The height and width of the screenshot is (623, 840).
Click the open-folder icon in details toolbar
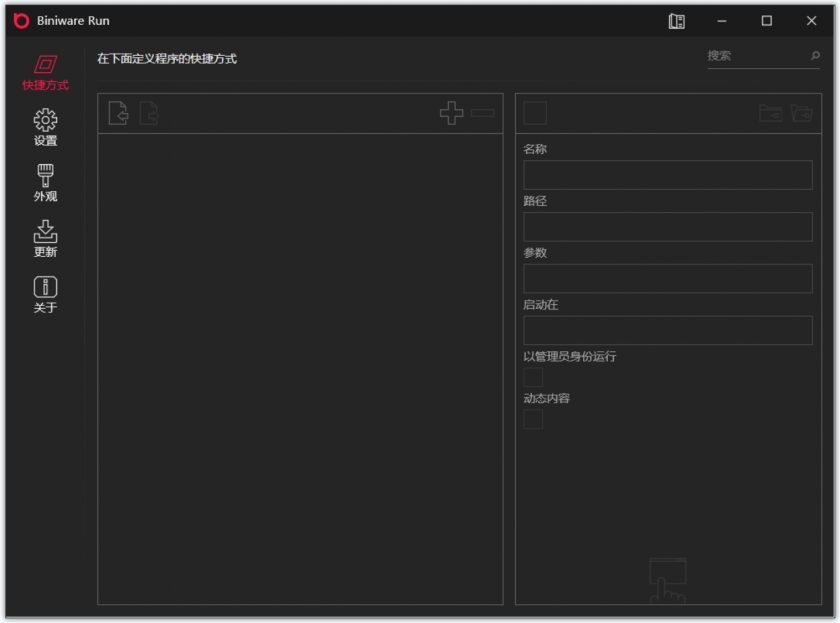801,113
